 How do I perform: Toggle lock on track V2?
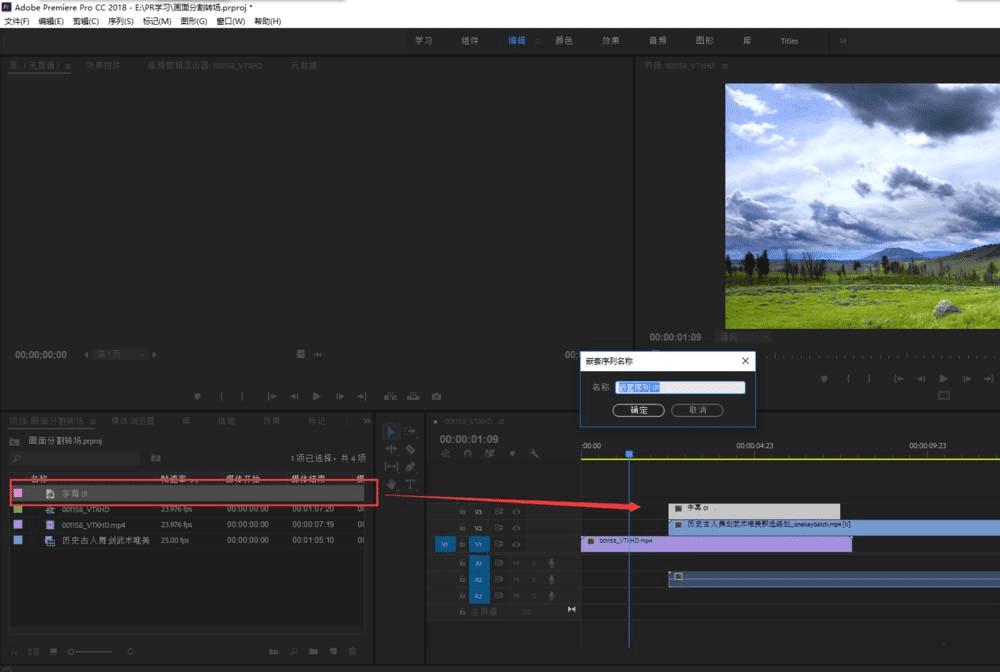click(x=462, y=528)
